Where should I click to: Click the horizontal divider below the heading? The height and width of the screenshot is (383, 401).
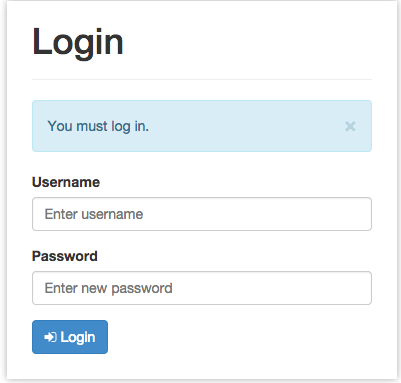202,80
